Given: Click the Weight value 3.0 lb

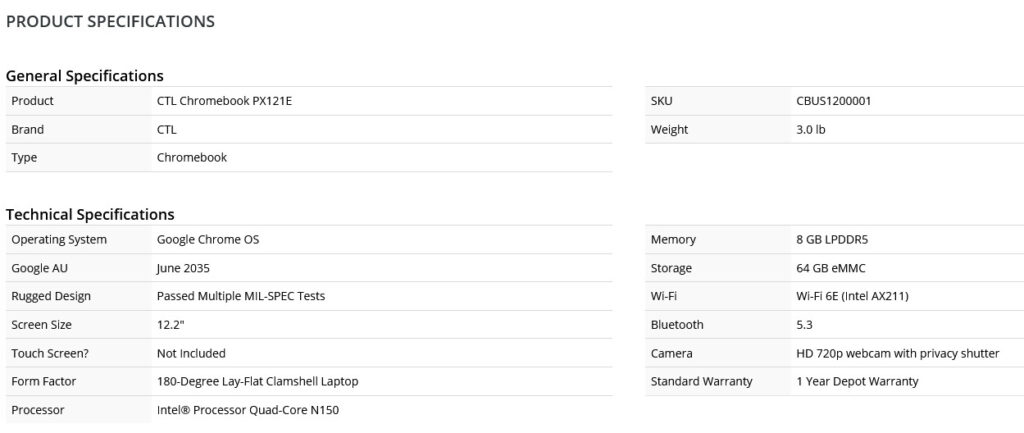Looking at the screenshot, I should 810,129.
